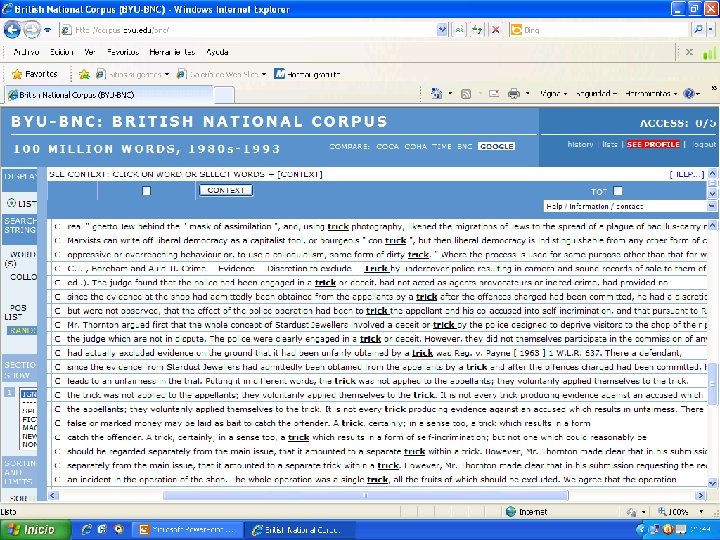Open the Herramientas menu in menu bar
This screenshot has height=540, width=720.
[x=172, y=52]
